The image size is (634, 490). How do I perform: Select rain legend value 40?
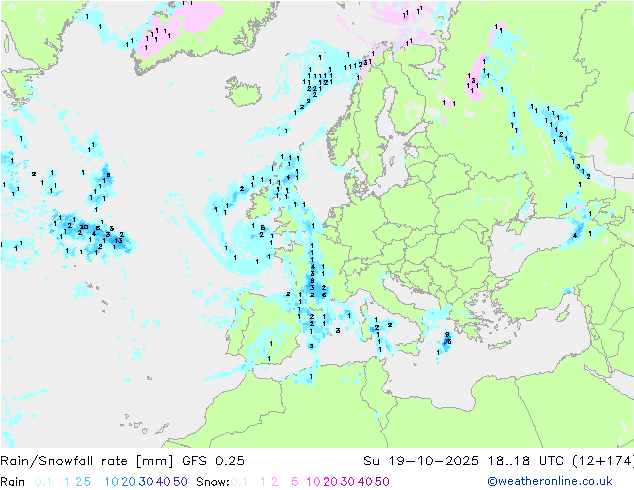tap(163, 482)
